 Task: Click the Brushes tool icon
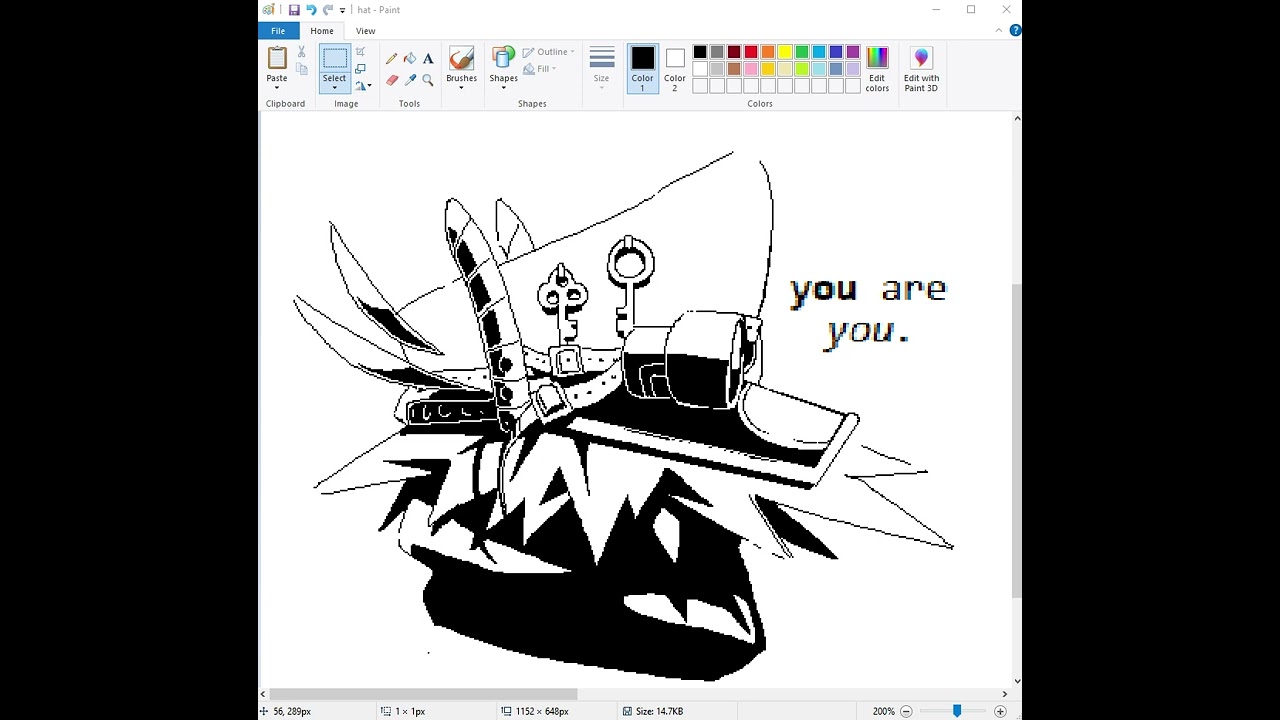tap(461, 58)
